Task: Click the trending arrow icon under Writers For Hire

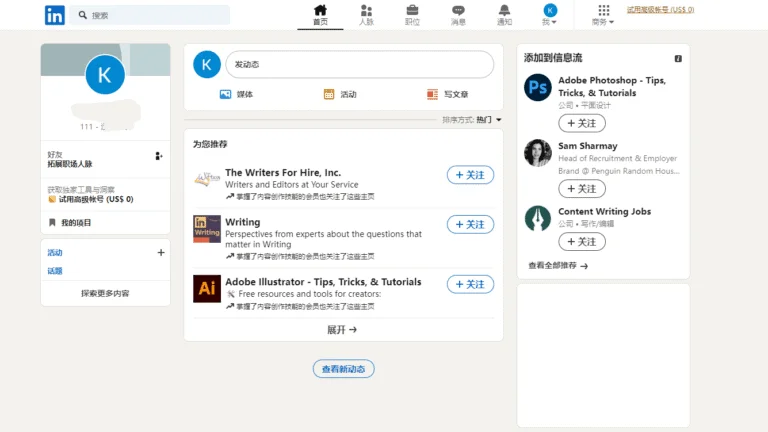Action: click(230, 196)
